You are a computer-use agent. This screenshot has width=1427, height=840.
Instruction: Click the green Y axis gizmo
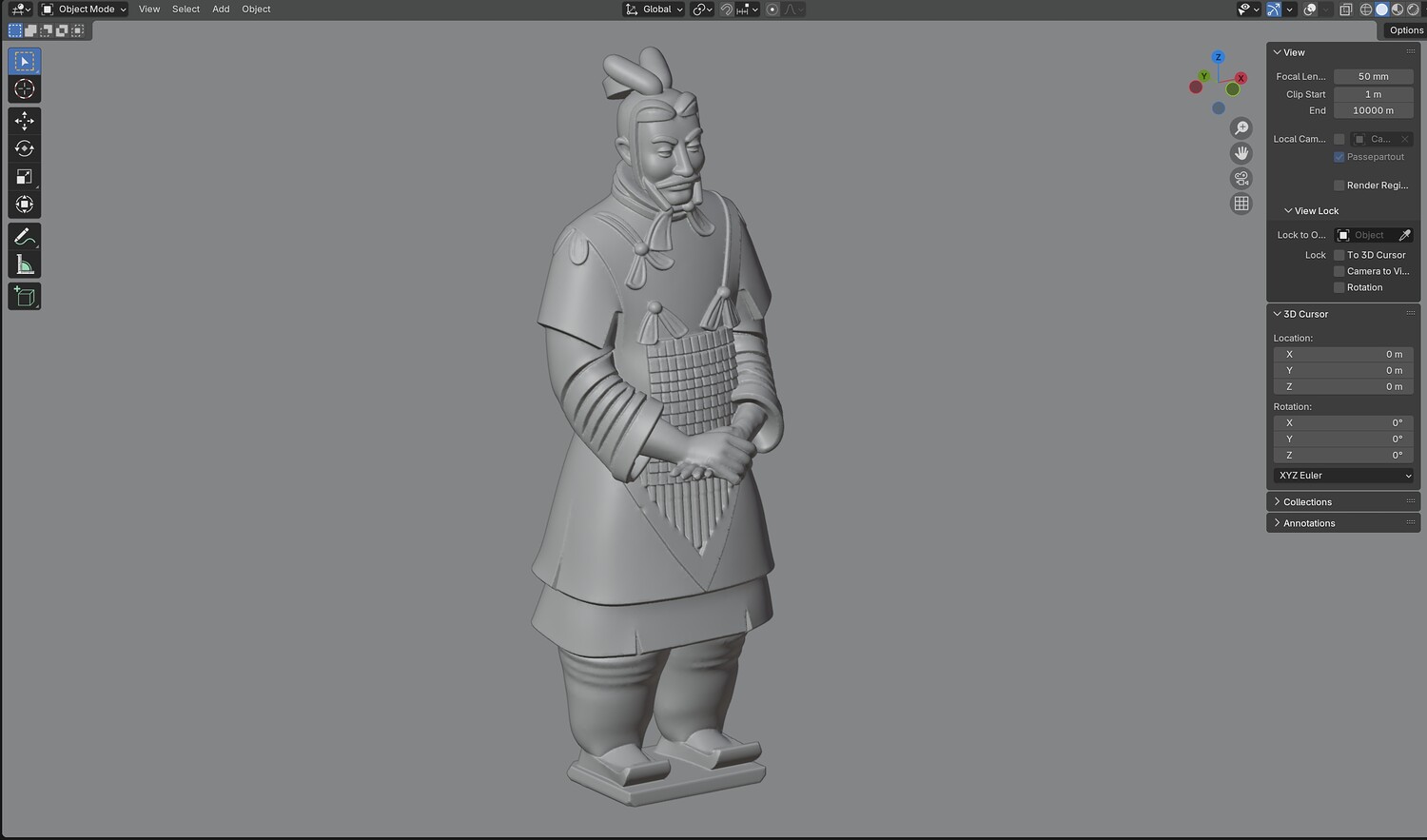pyautogui.click(x=1203, y=76)
